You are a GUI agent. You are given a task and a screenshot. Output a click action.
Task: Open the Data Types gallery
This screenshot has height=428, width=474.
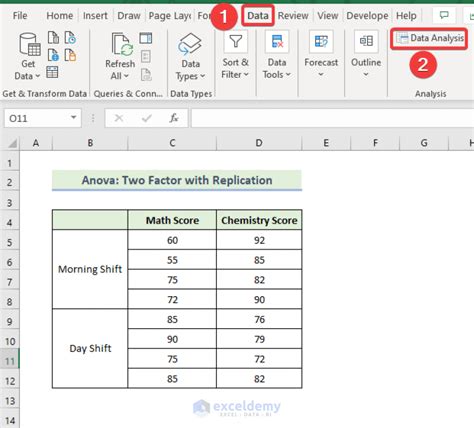[x=190, y=57]
